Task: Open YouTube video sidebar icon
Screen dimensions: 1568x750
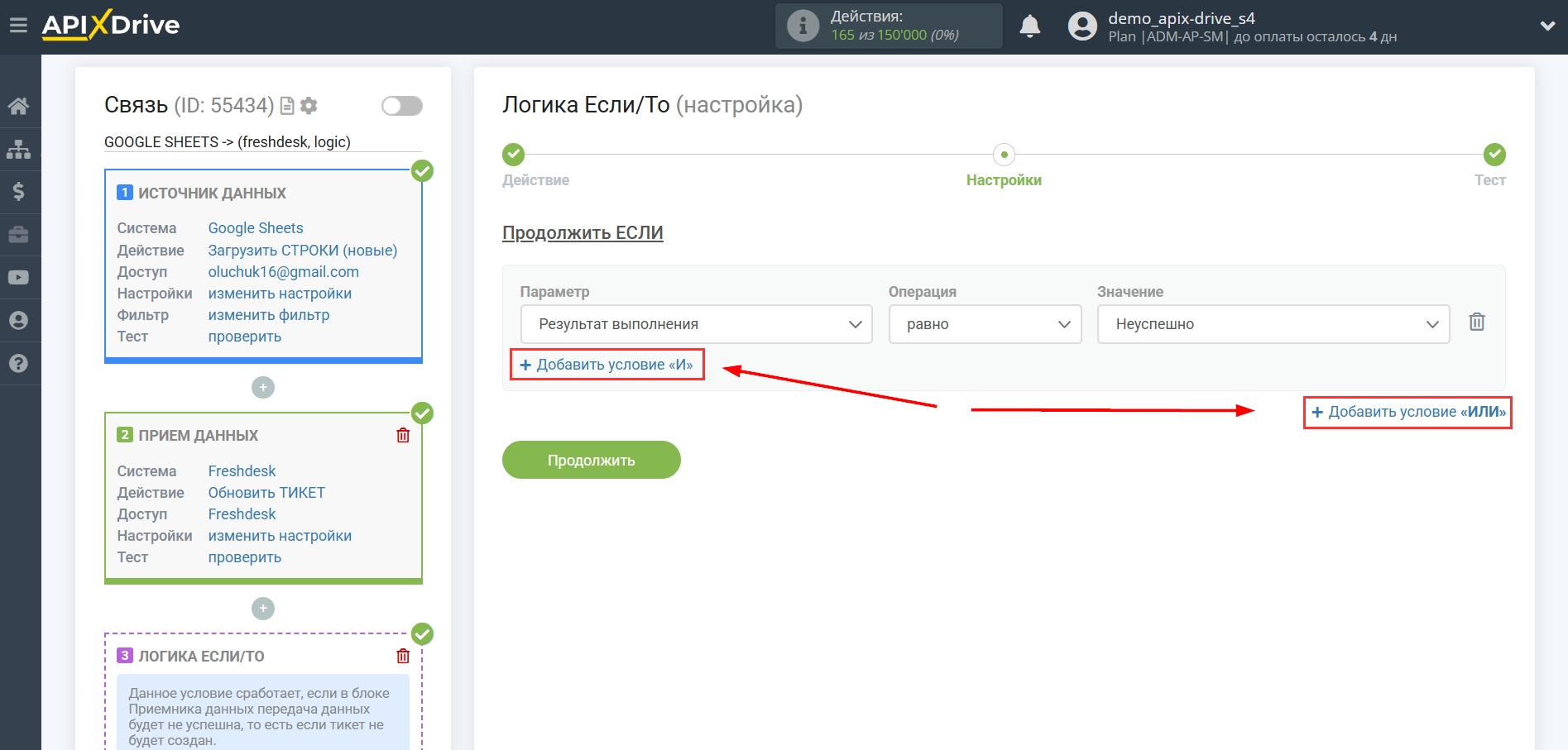Action: 18,278
